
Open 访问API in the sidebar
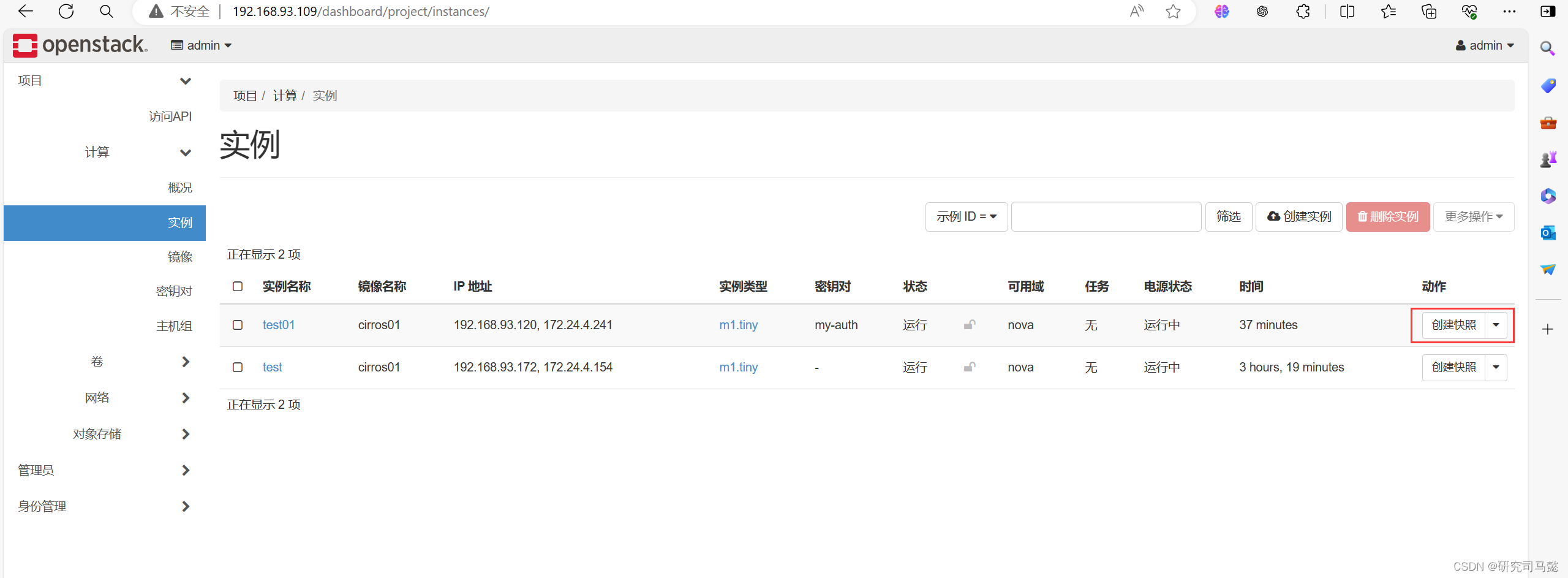click(170, 116)
